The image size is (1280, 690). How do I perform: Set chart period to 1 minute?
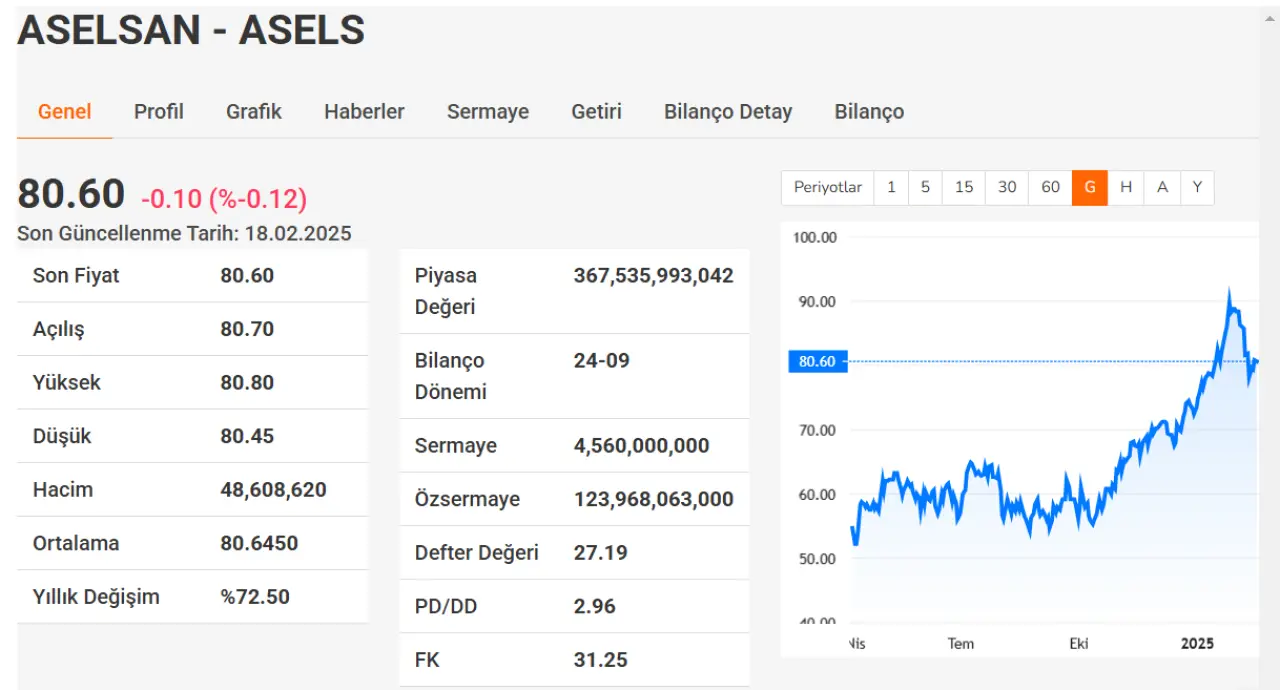pos(891,187)
